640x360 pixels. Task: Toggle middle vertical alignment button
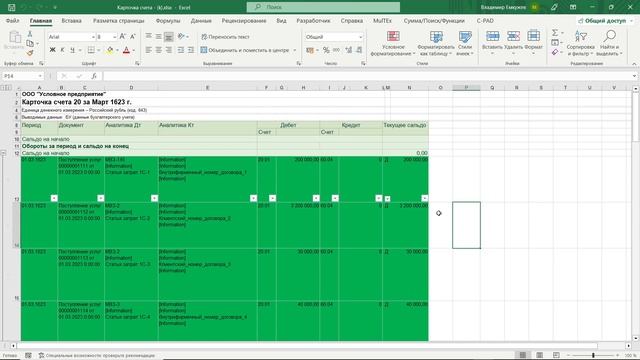pos(158,37)
